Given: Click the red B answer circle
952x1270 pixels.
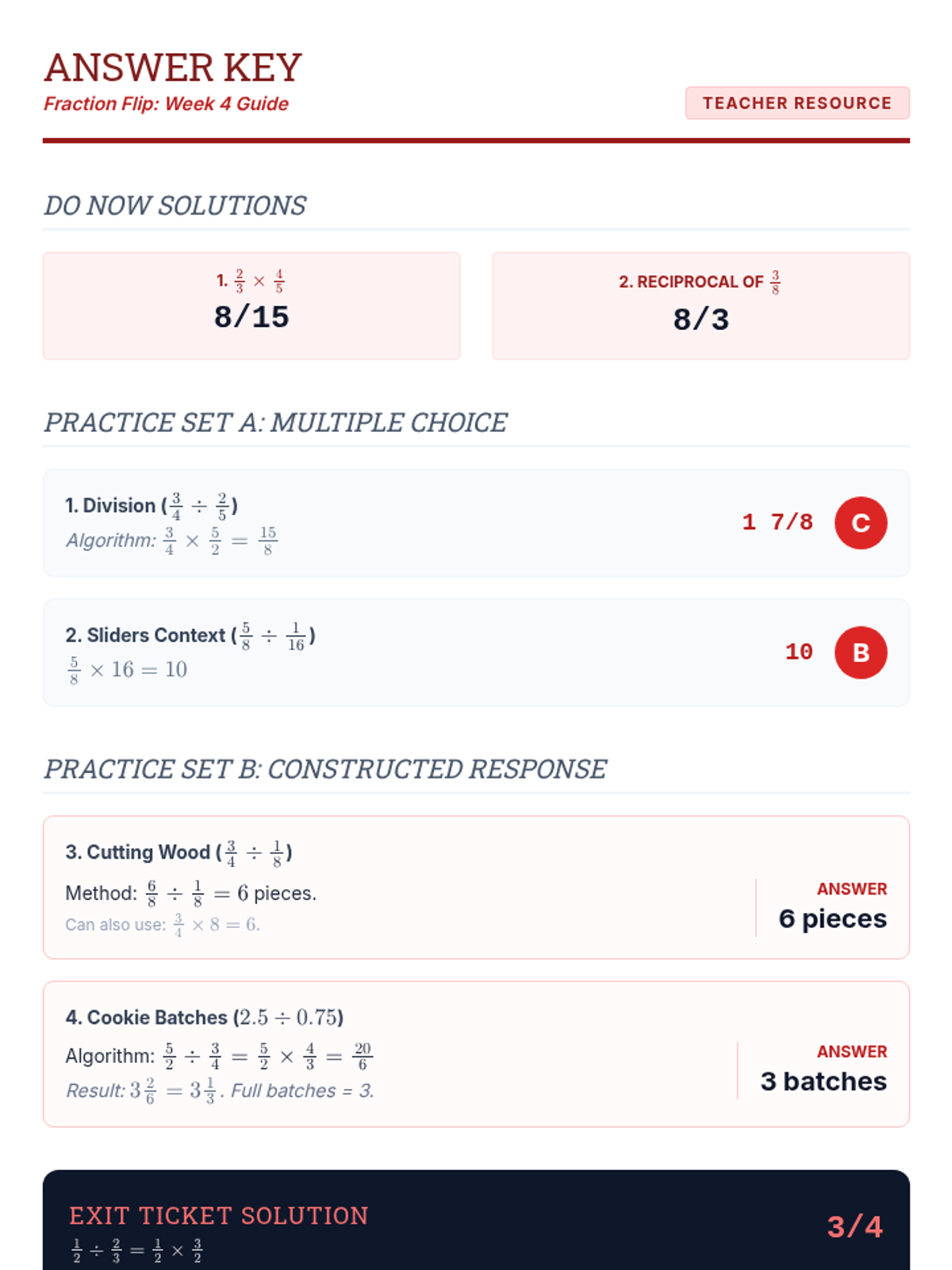Looking at the screenshot, I should (861, 652).
